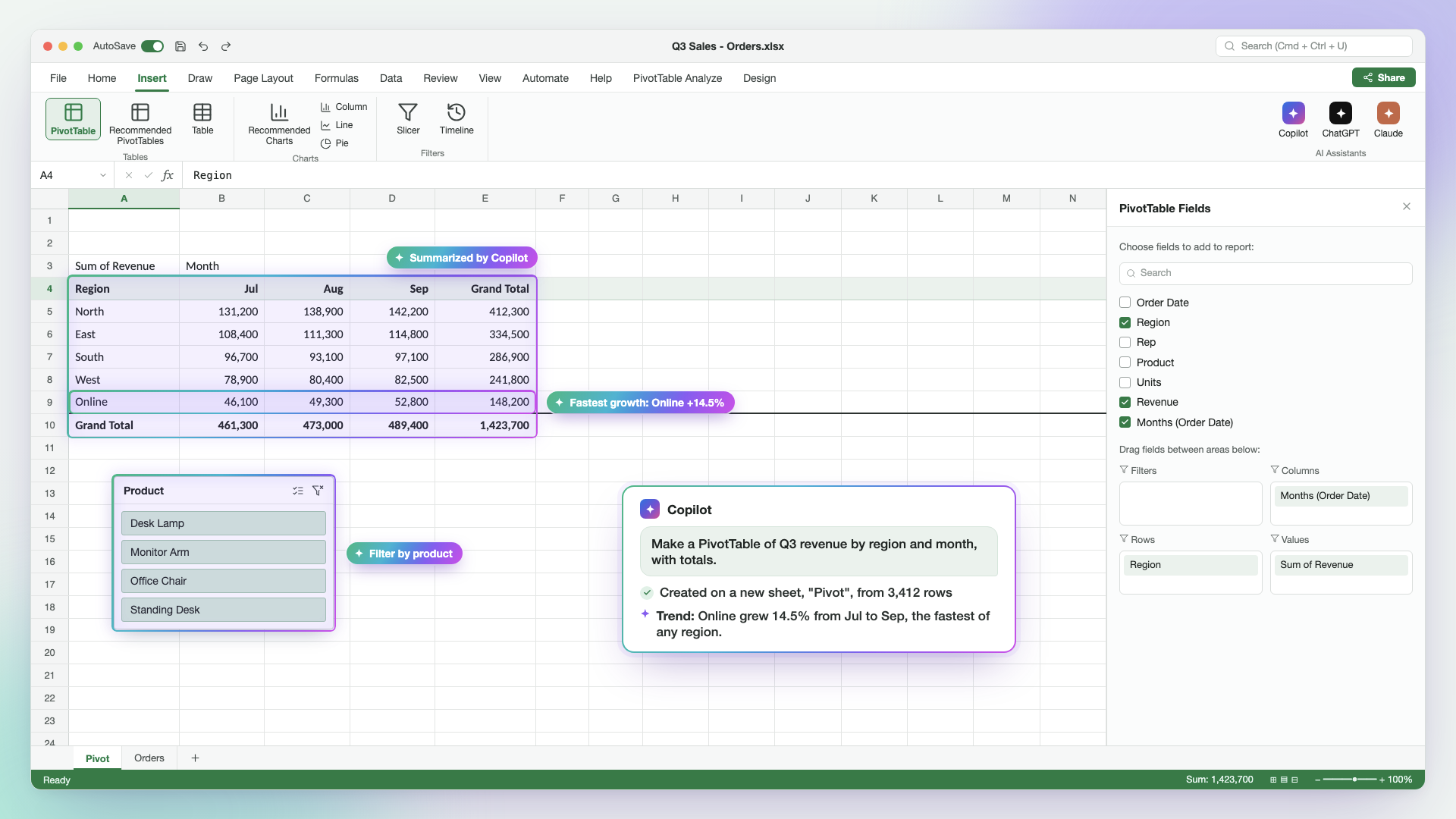Clear the Product slicer filter
This screenshot has height=819, width=1456.
pos(318,491)
